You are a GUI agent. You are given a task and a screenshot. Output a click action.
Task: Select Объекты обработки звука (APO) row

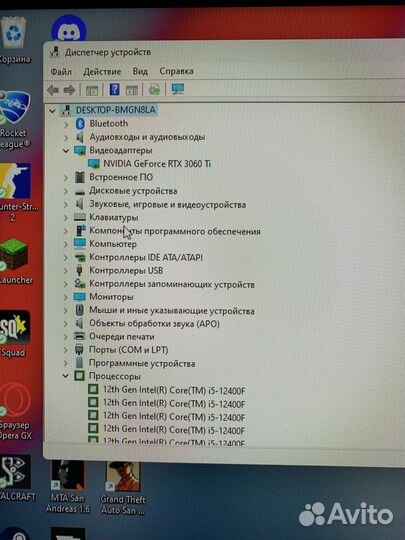tap(154, 324)
